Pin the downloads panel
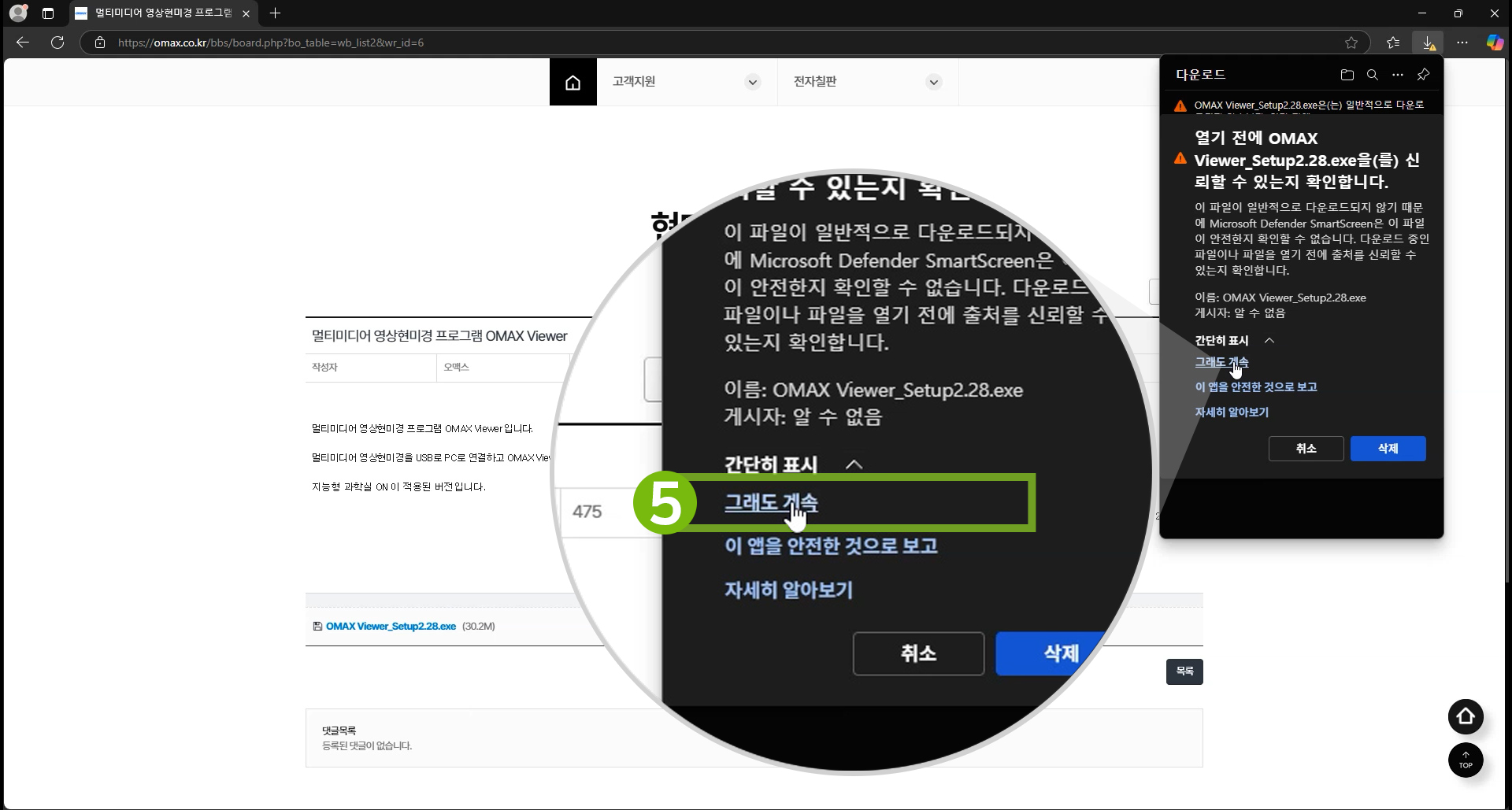The image size is (1512, 810). coord(1423,75)
